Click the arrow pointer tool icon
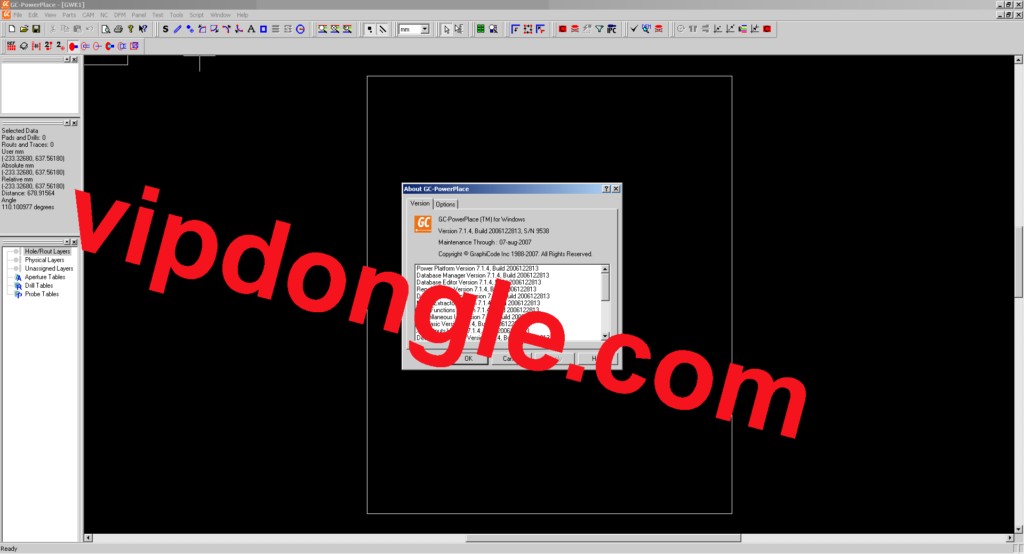Viewport: 1024px width, 554px height. click(x=445, y=30)
